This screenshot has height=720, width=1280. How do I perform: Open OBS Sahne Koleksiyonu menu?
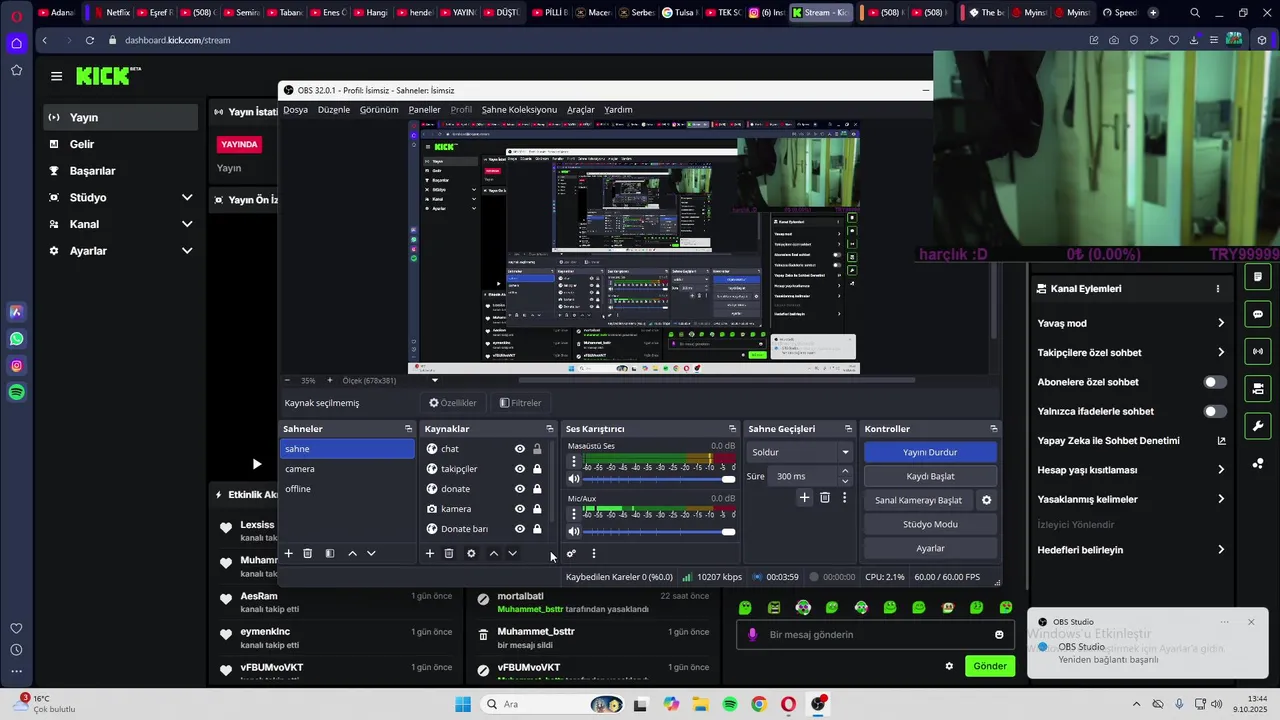(x=519, y=110)
